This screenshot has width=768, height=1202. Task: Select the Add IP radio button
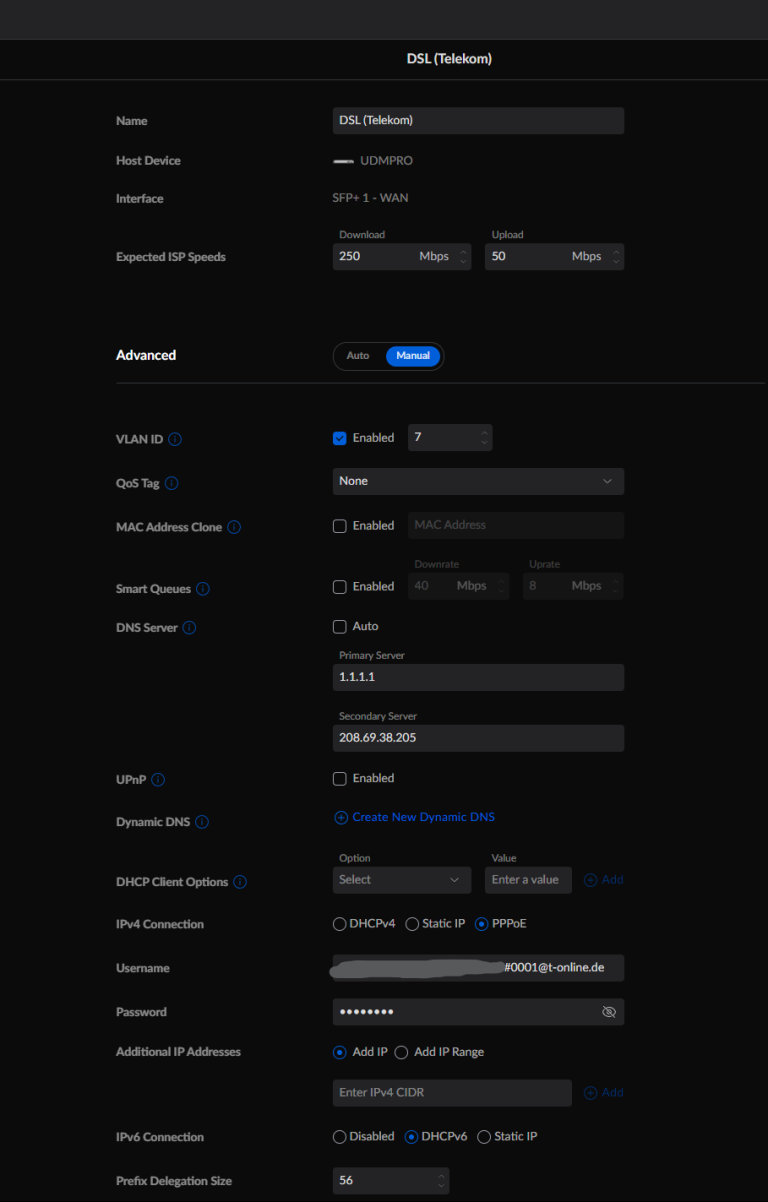click(340, 1052)
